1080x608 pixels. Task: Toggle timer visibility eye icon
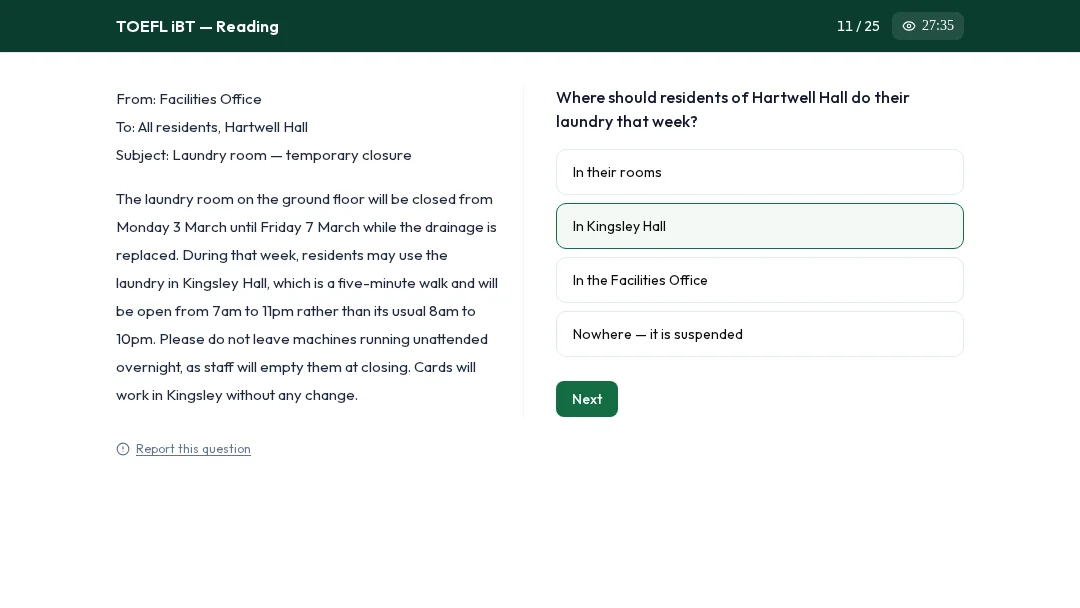[x=908, y=26]
